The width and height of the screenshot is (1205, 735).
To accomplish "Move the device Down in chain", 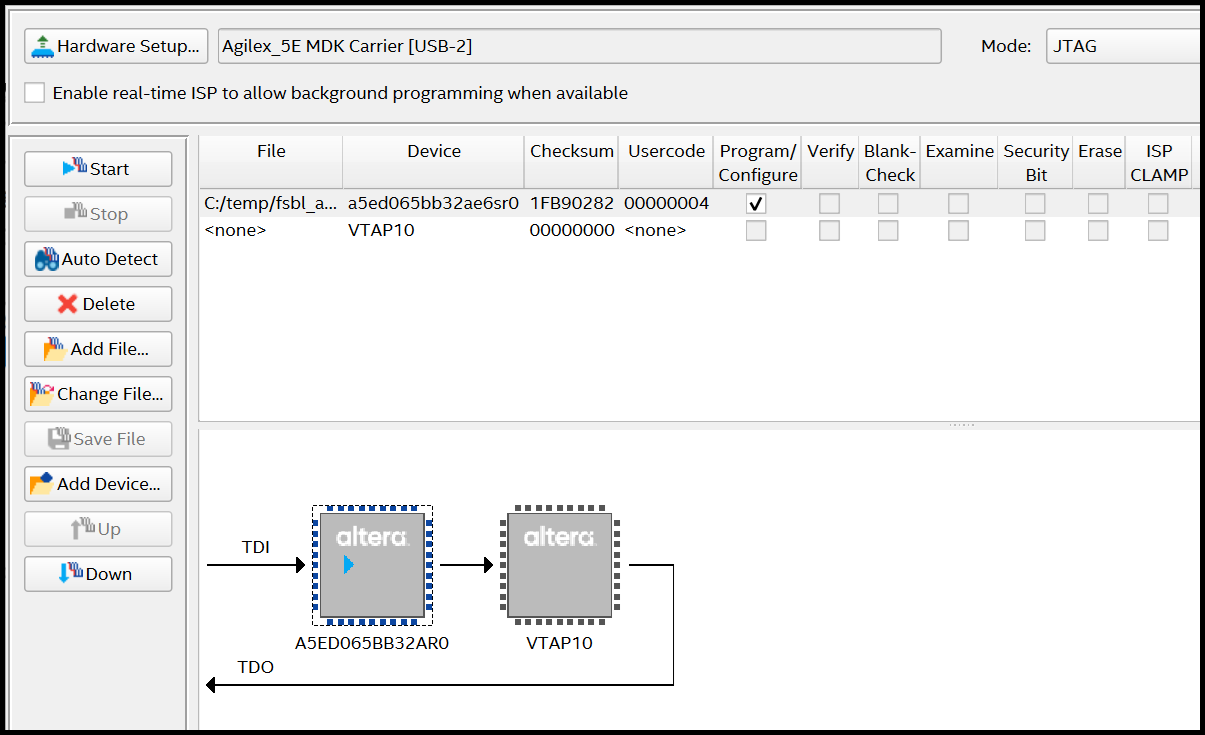I will pos(98,574).
